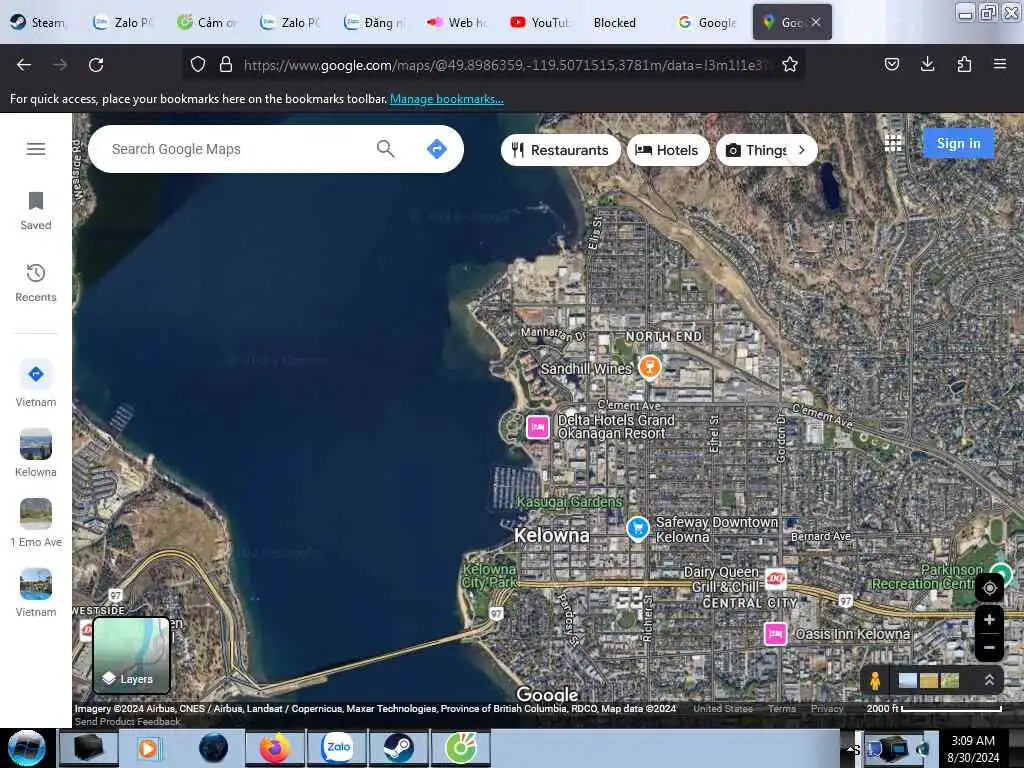Viewport: 1024px width, 768px height.
Task: Click the Kasugai Gardens label
Action: coord(569,502)
